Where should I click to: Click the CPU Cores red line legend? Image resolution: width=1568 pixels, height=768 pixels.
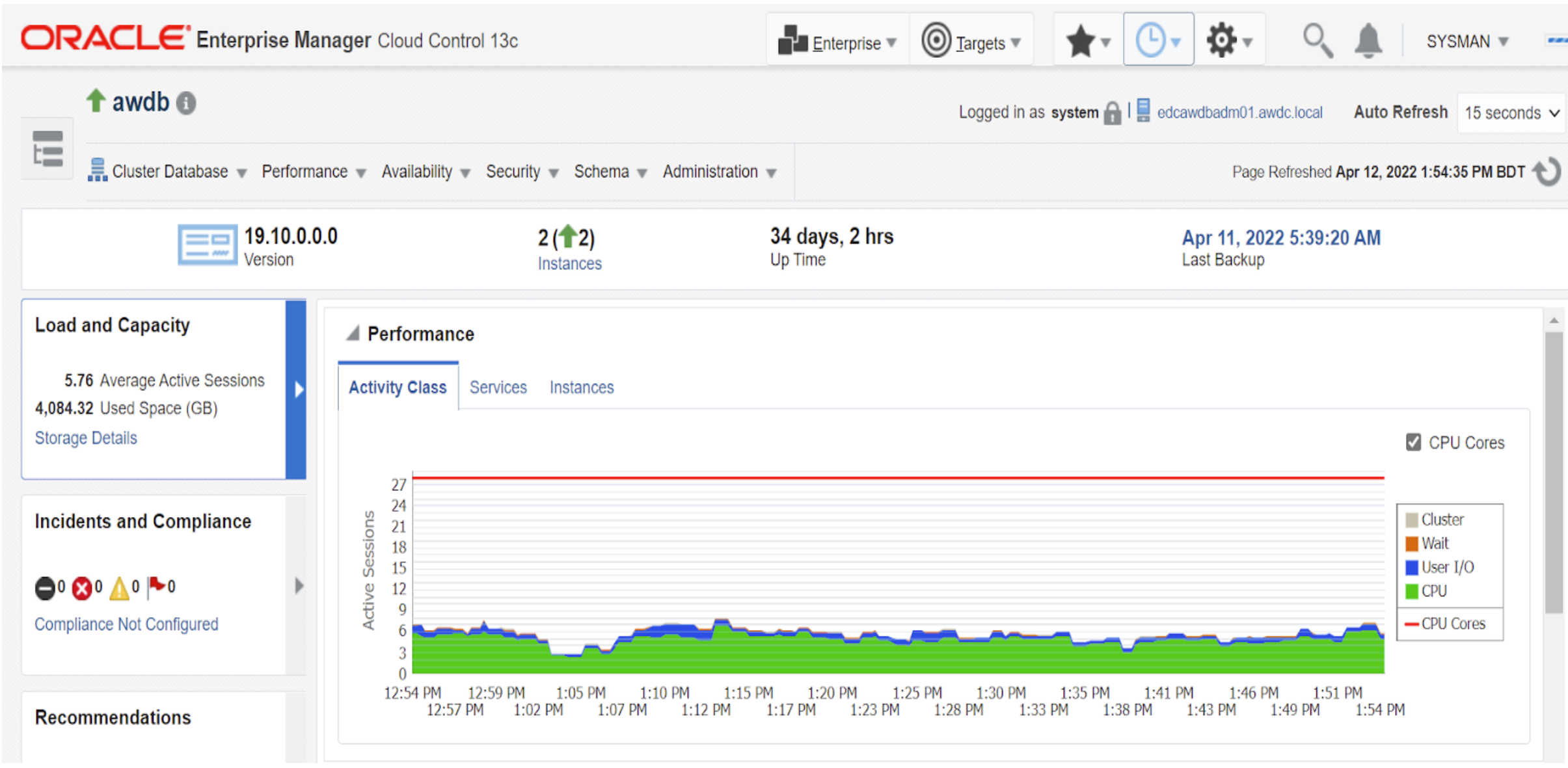pyautogui.click(x=1411, y=624)
